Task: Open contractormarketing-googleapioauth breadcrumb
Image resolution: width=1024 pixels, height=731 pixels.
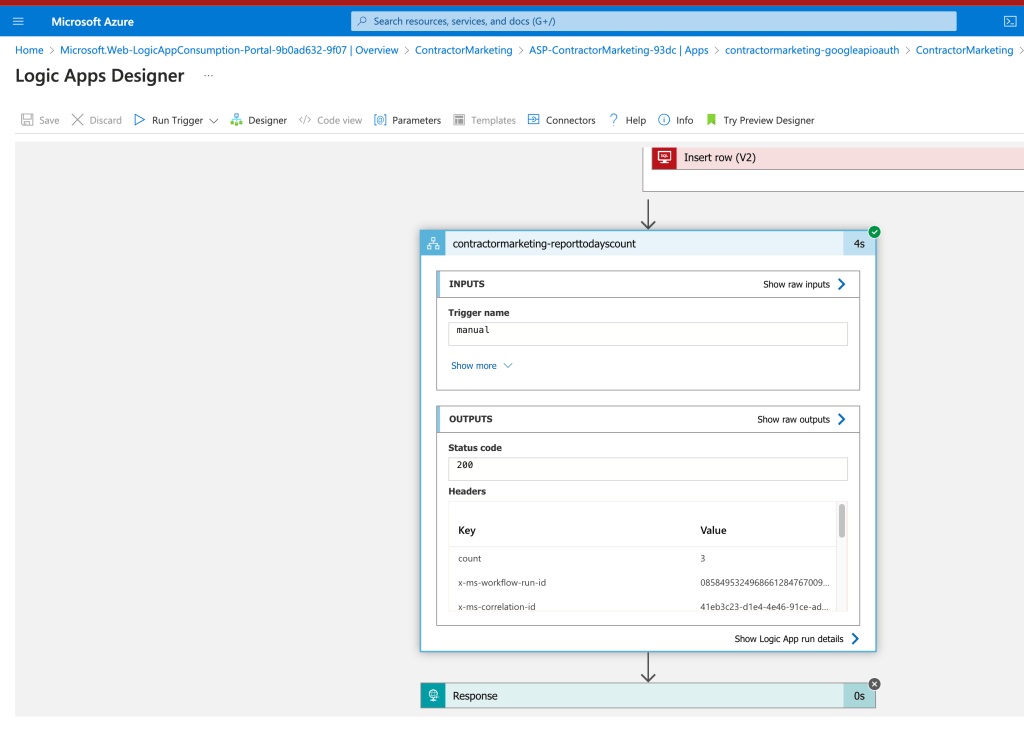Action: (x=812, y=50)
